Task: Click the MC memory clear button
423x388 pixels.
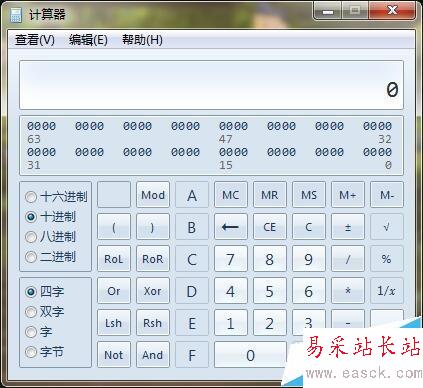Action: point(231,195)
